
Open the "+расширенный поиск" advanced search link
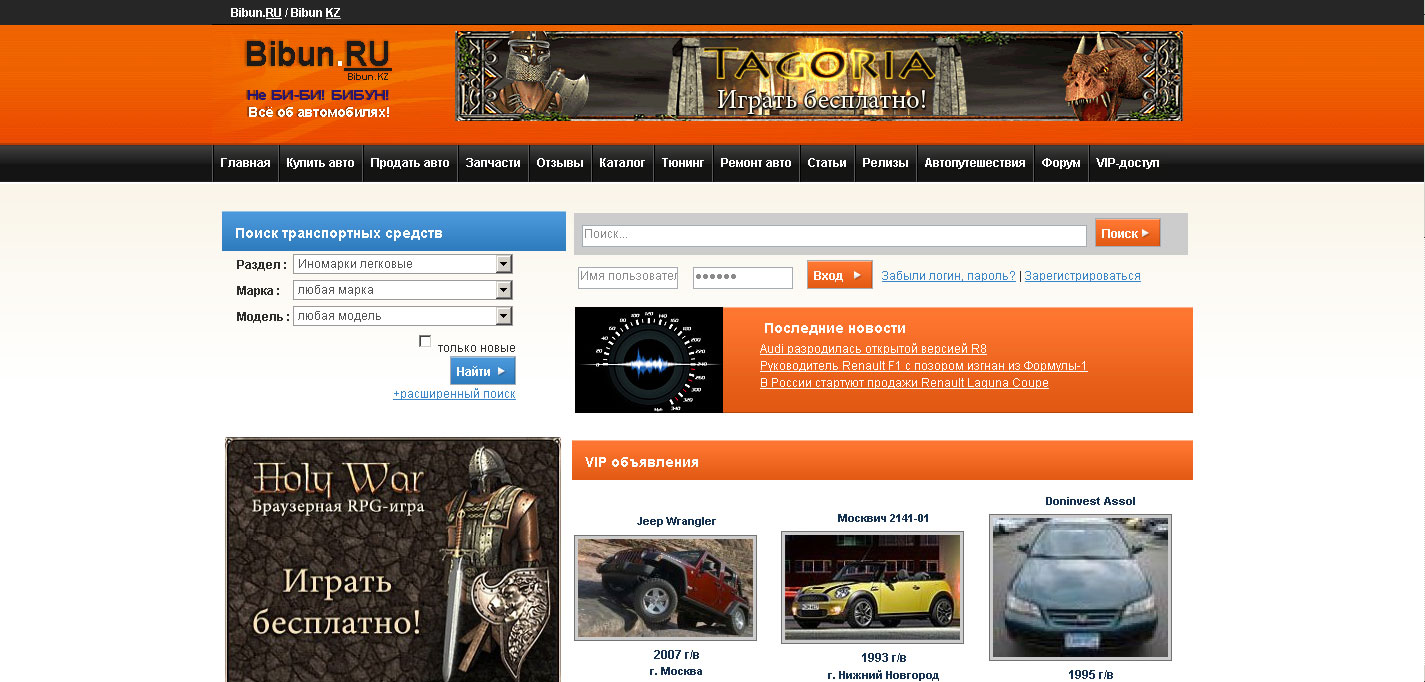coord(456,394)
